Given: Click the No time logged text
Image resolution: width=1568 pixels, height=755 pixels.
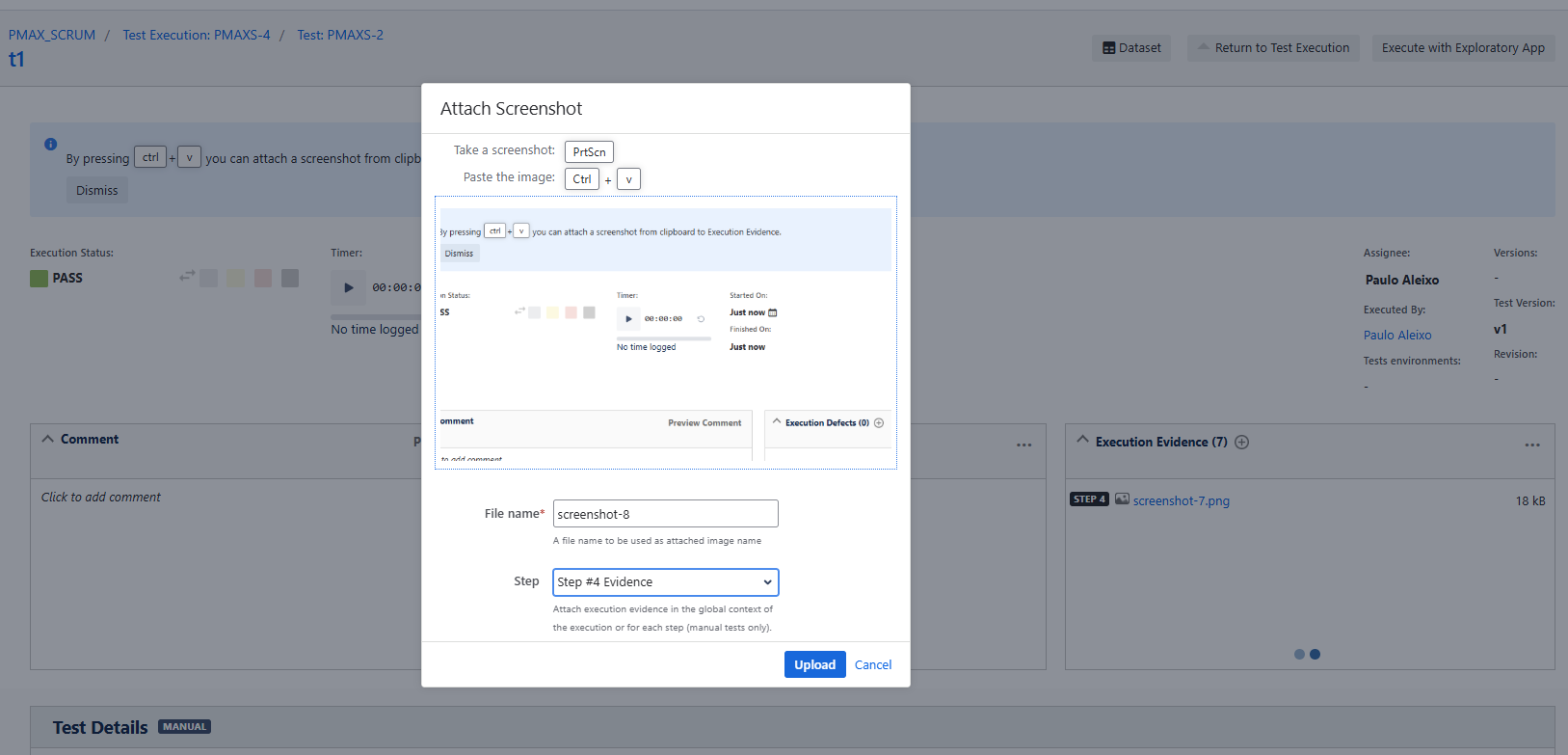Looking at the screenshot, I should [375, 330].
